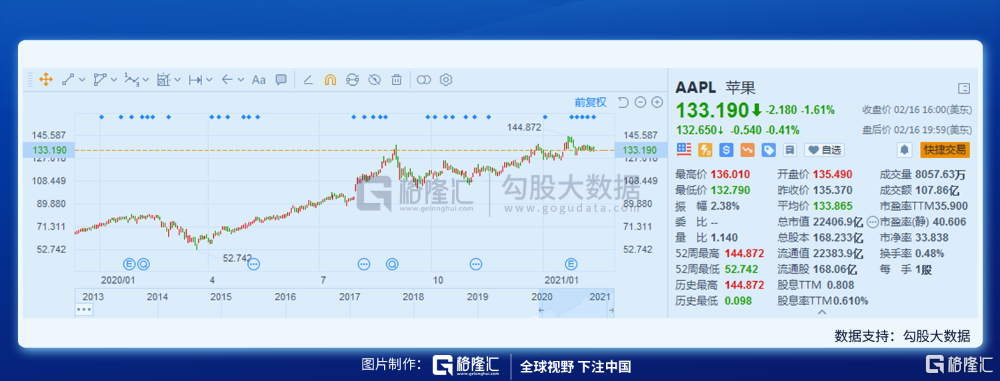The image size is (1000, 381).
Task: Select the wave count pattern tool
Action: (131, 80)
